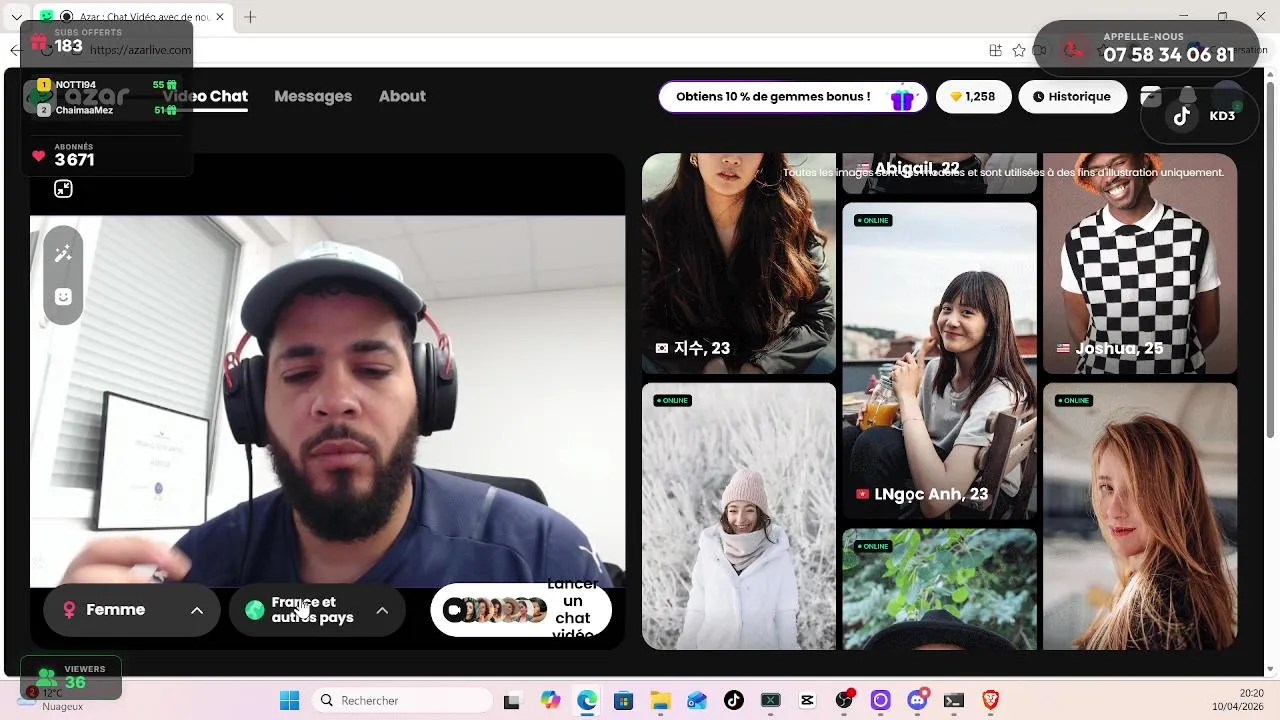The width and height of the screenshot is (1280, 720).
Task: Open the browser tab search chevron
Action: click(16, 17)
